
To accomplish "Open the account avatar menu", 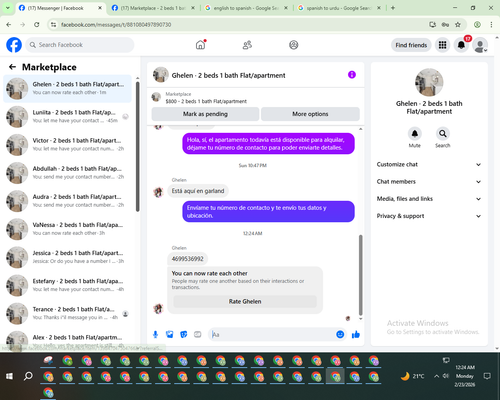I will [x=480, y=45].
